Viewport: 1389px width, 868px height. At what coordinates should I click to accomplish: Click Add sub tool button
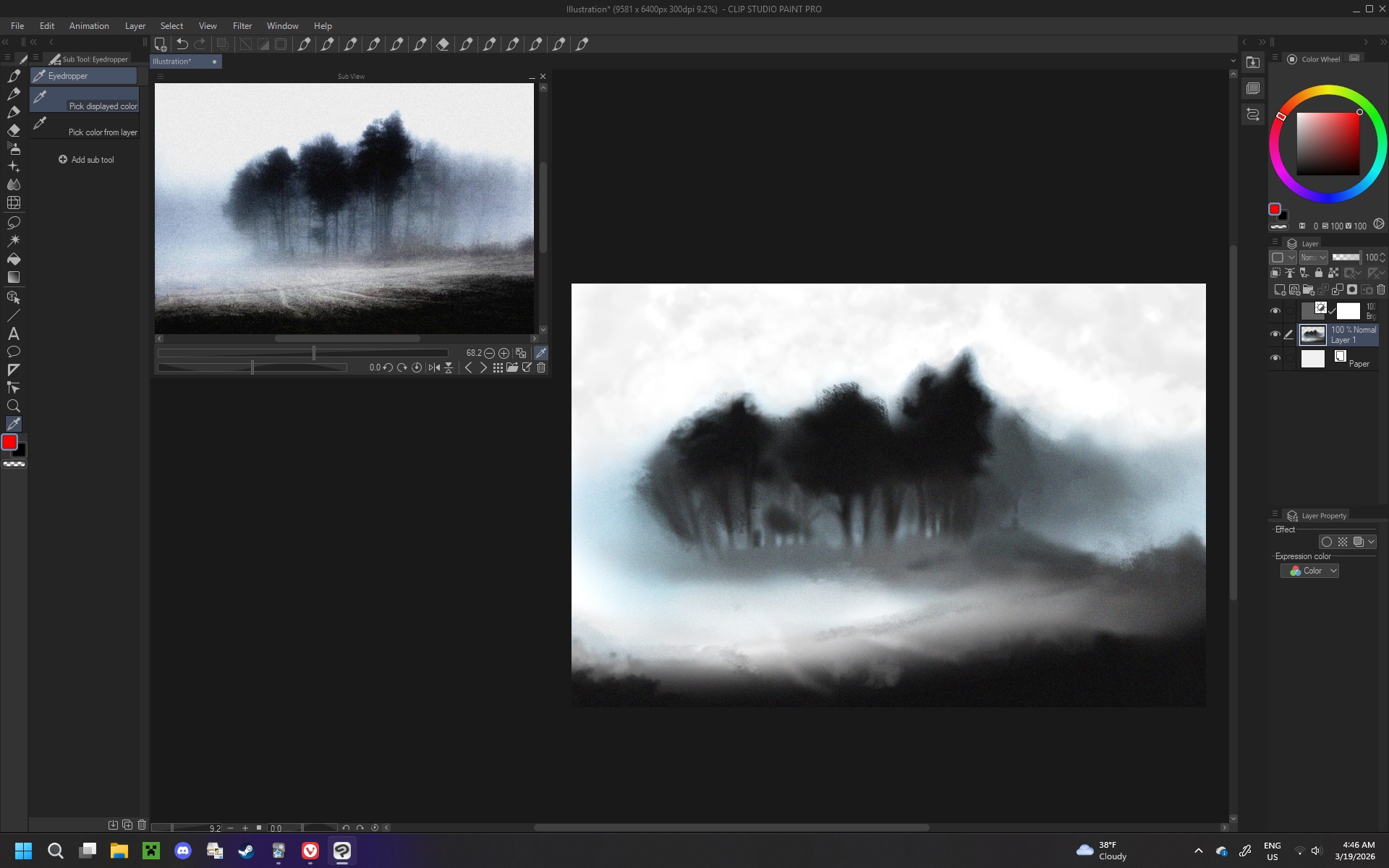[x=86, y=160]
